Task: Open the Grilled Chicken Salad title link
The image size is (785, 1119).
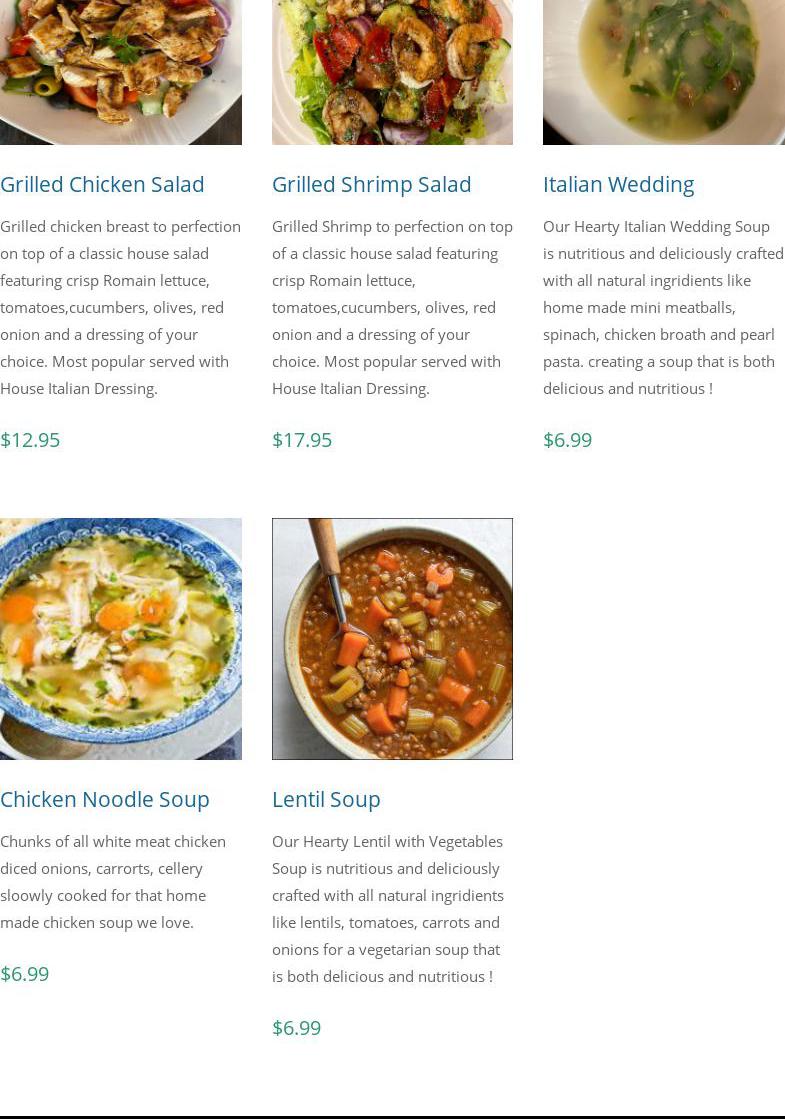Action: [102, 184]
